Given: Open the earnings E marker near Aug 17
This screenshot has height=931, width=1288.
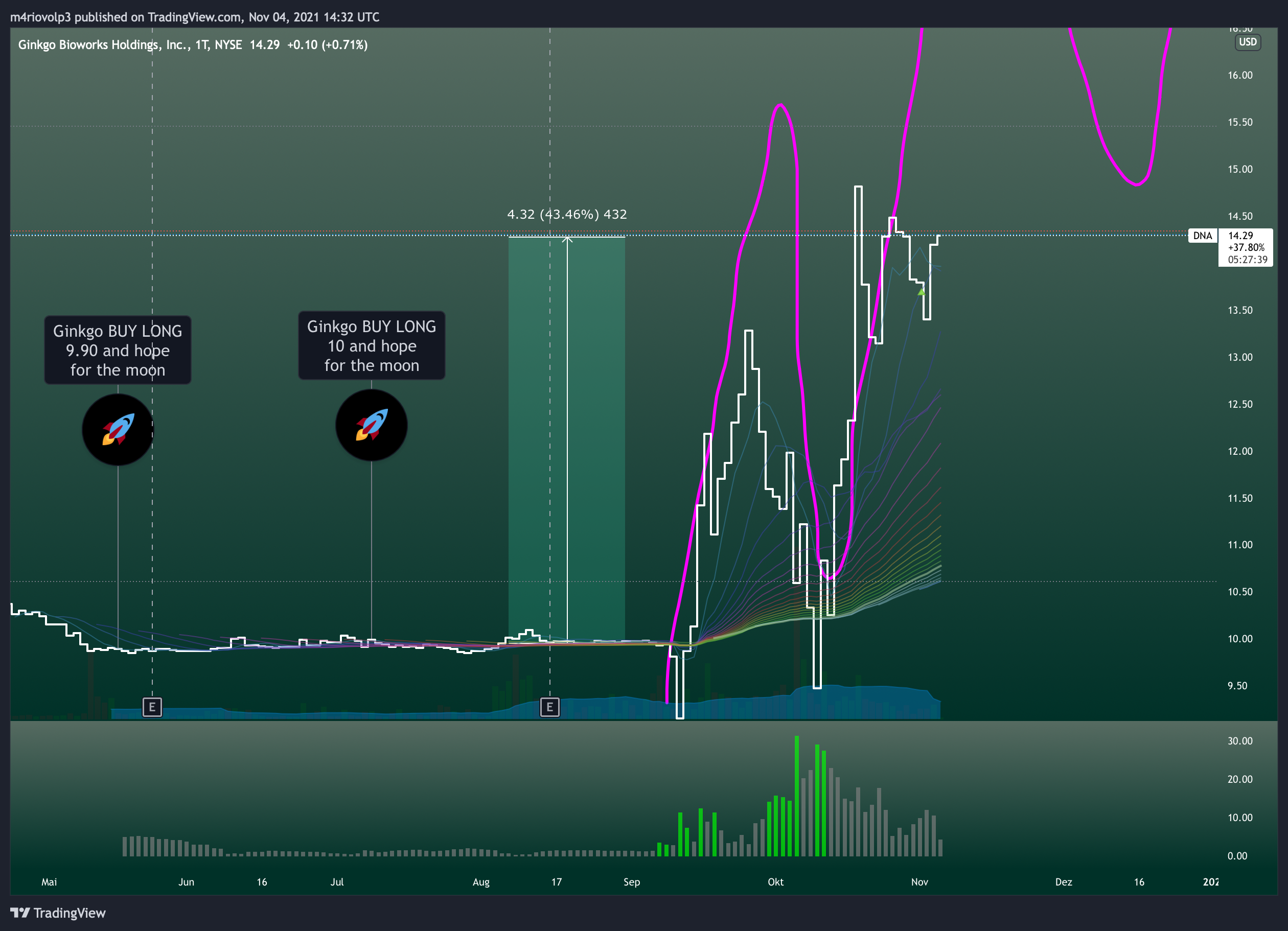Looking at the screenshot, I should pyautogui.click(x=550, y=707).
